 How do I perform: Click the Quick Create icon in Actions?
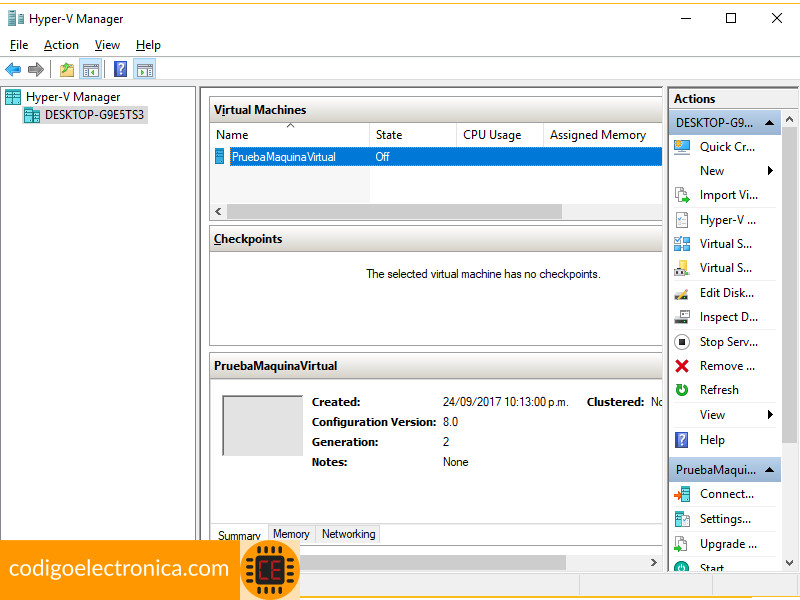[x=682, y=147]
